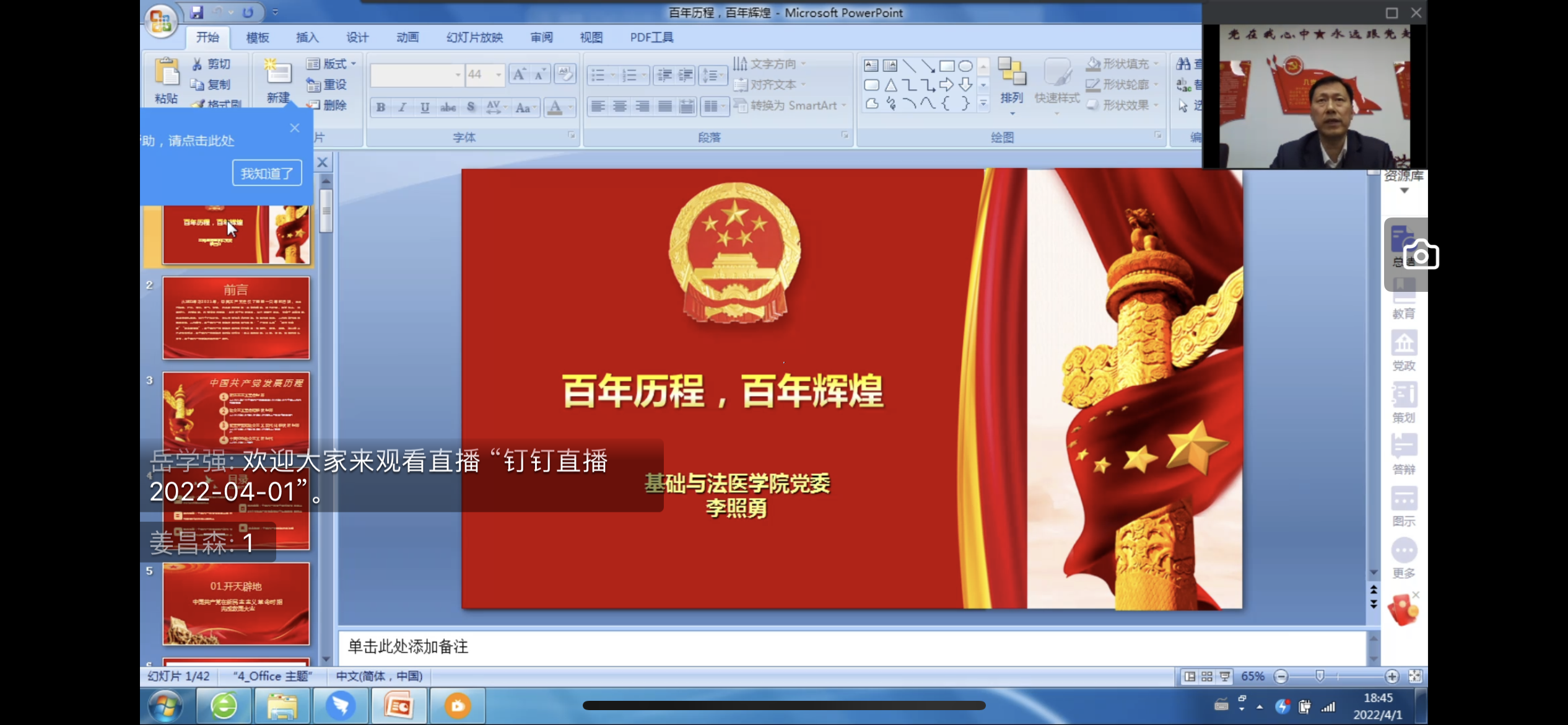The image size is (1568, 725).
Task: Open the 党政 resource category
Action: (x=1403, y=350)
